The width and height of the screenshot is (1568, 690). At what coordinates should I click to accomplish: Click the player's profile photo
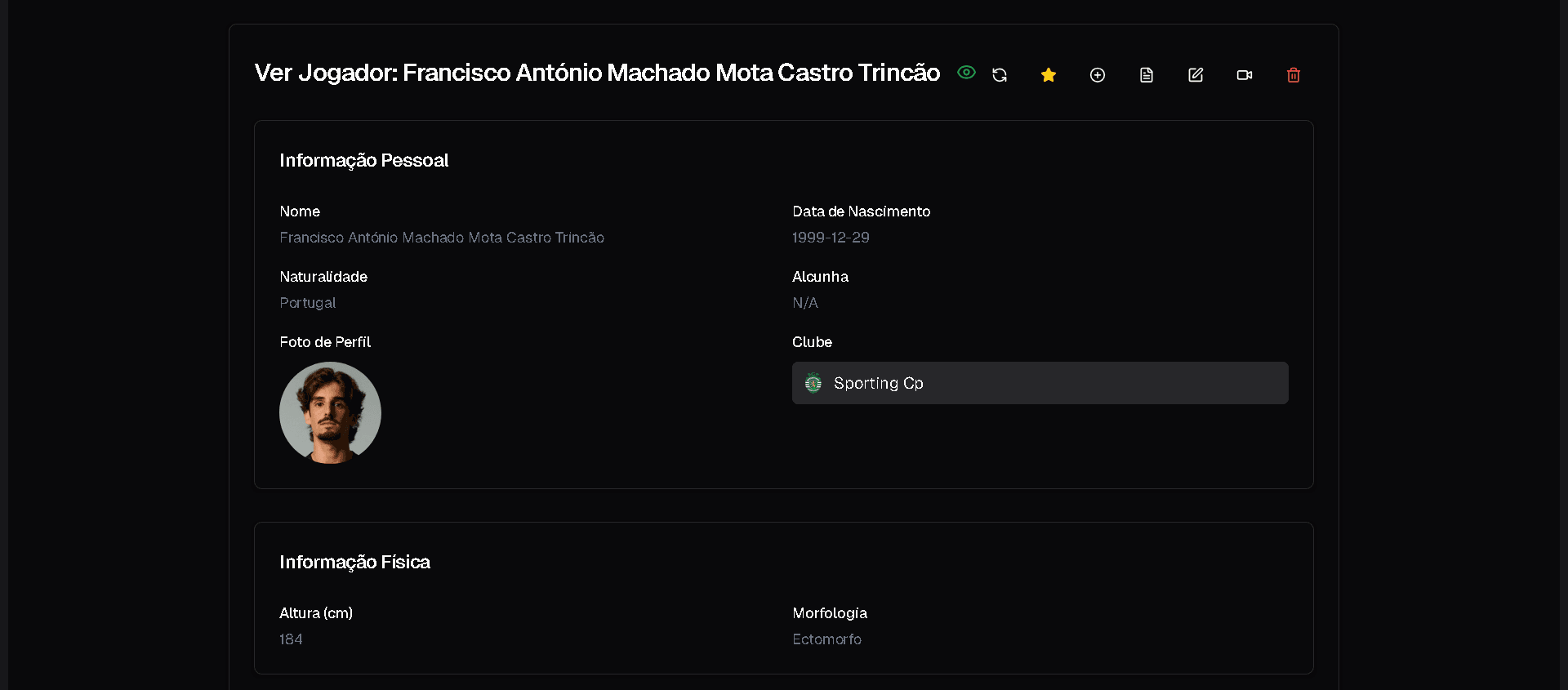(x=330, y=412)
